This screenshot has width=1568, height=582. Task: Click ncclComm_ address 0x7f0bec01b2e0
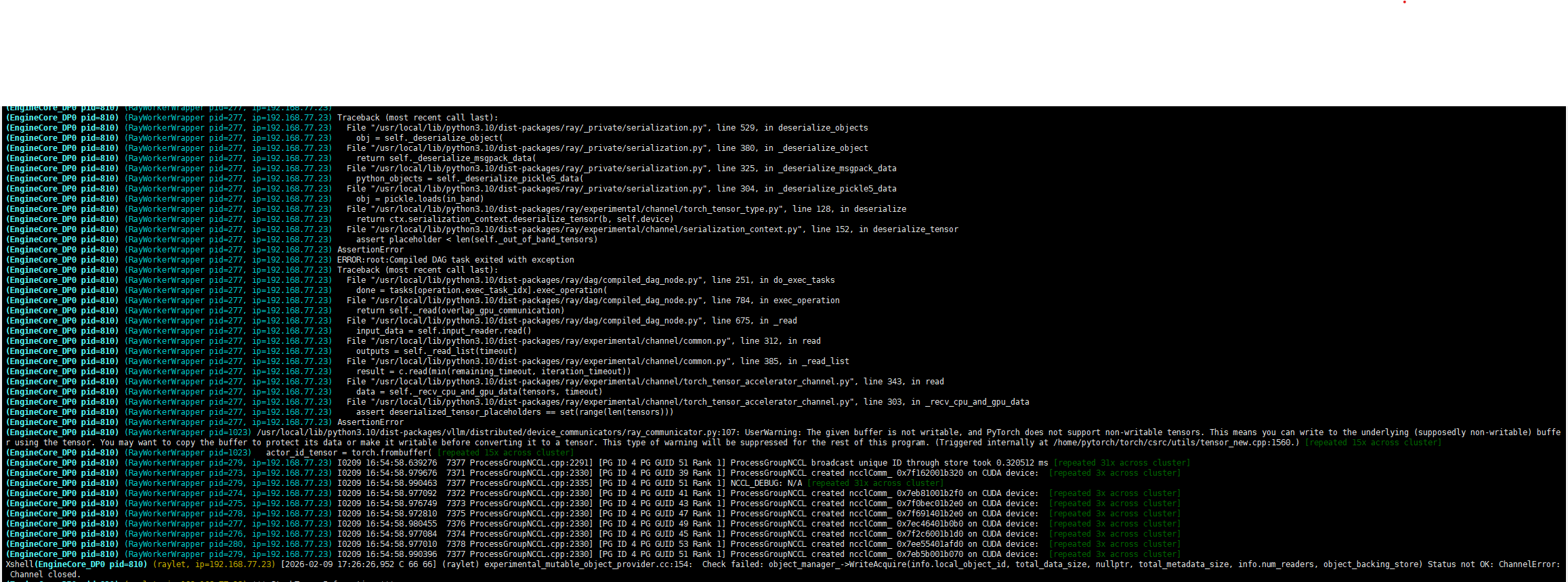930,503
